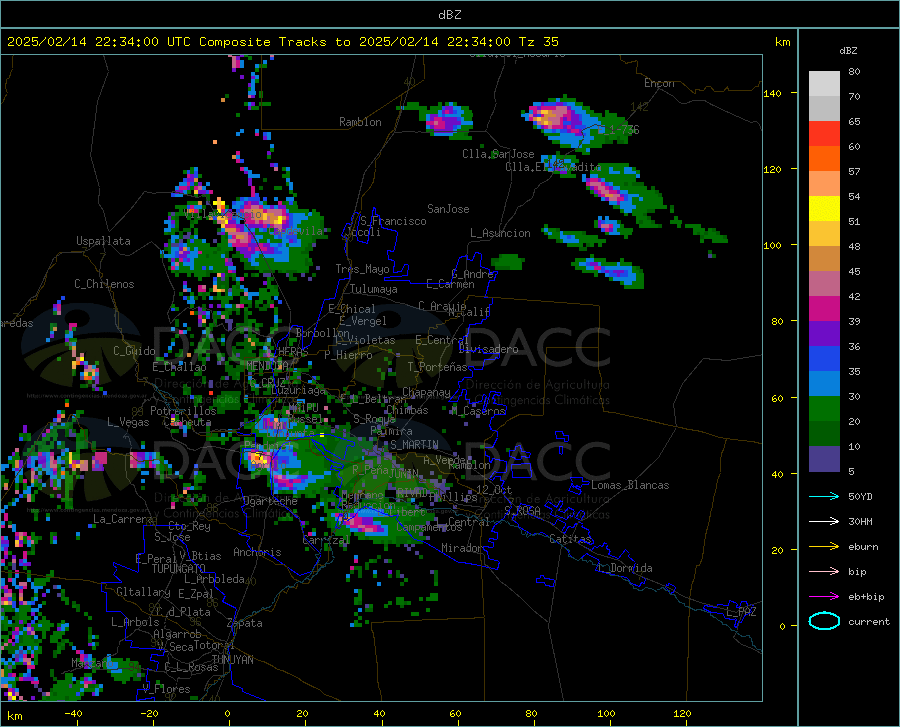The image size is (900, 727).
Task: Click the '50YD' legend label
Action: point(860,496)
